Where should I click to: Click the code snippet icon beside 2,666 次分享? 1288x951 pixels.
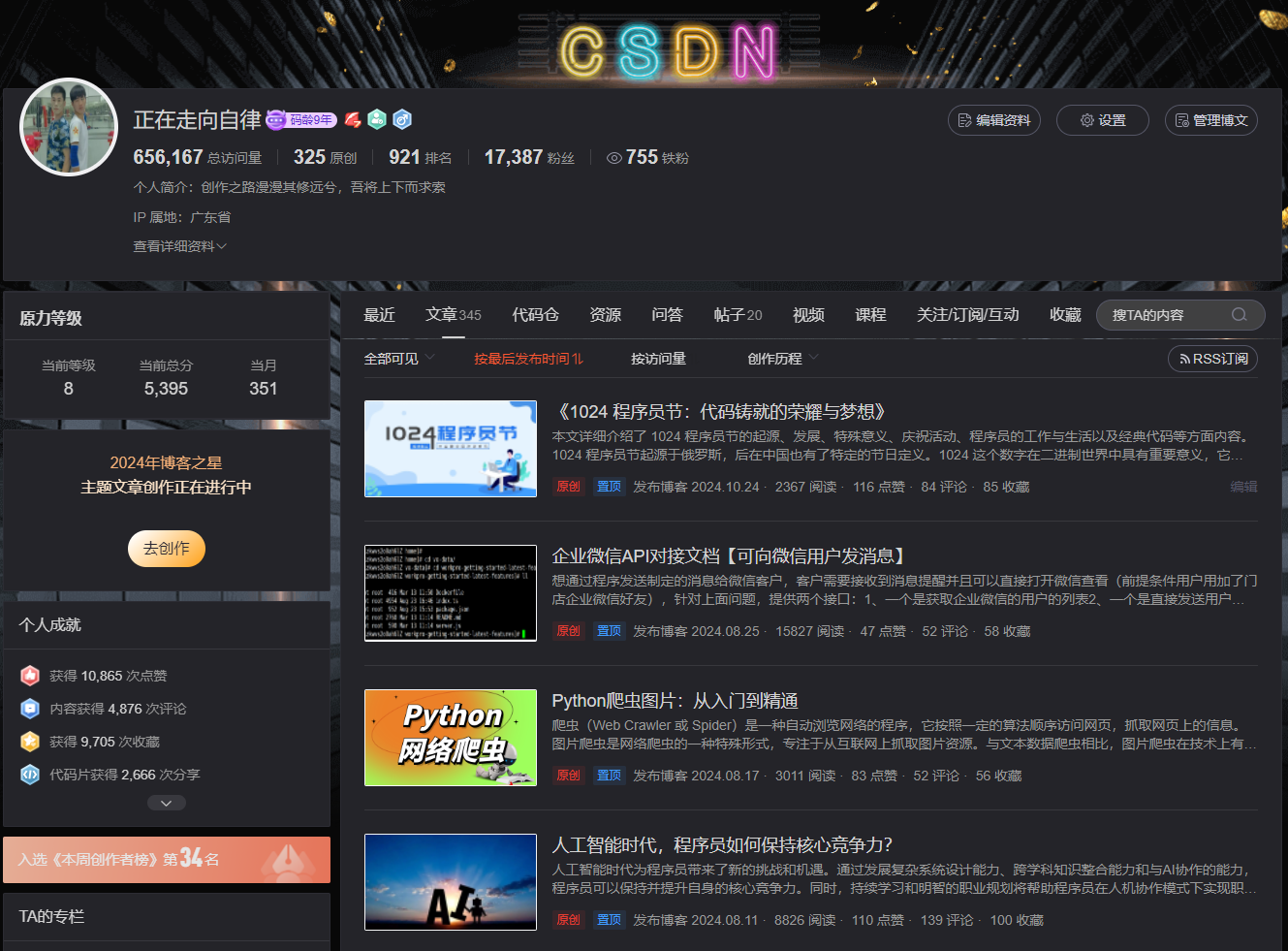point(30,775)
